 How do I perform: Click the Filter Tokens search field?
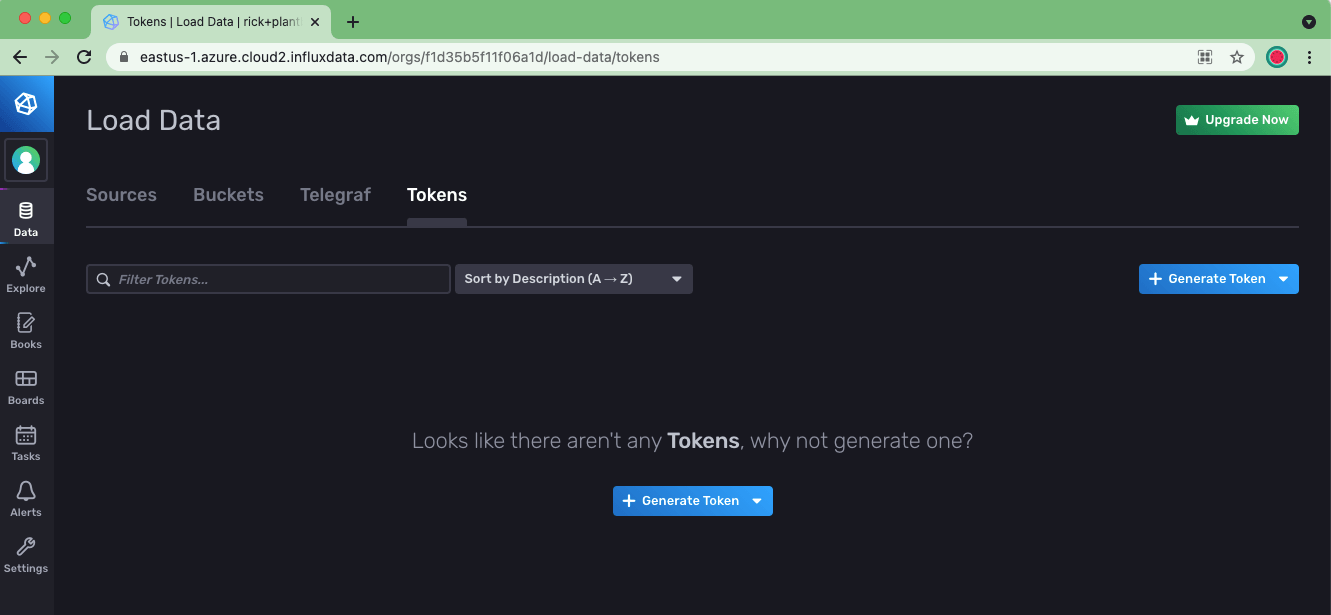267,279
